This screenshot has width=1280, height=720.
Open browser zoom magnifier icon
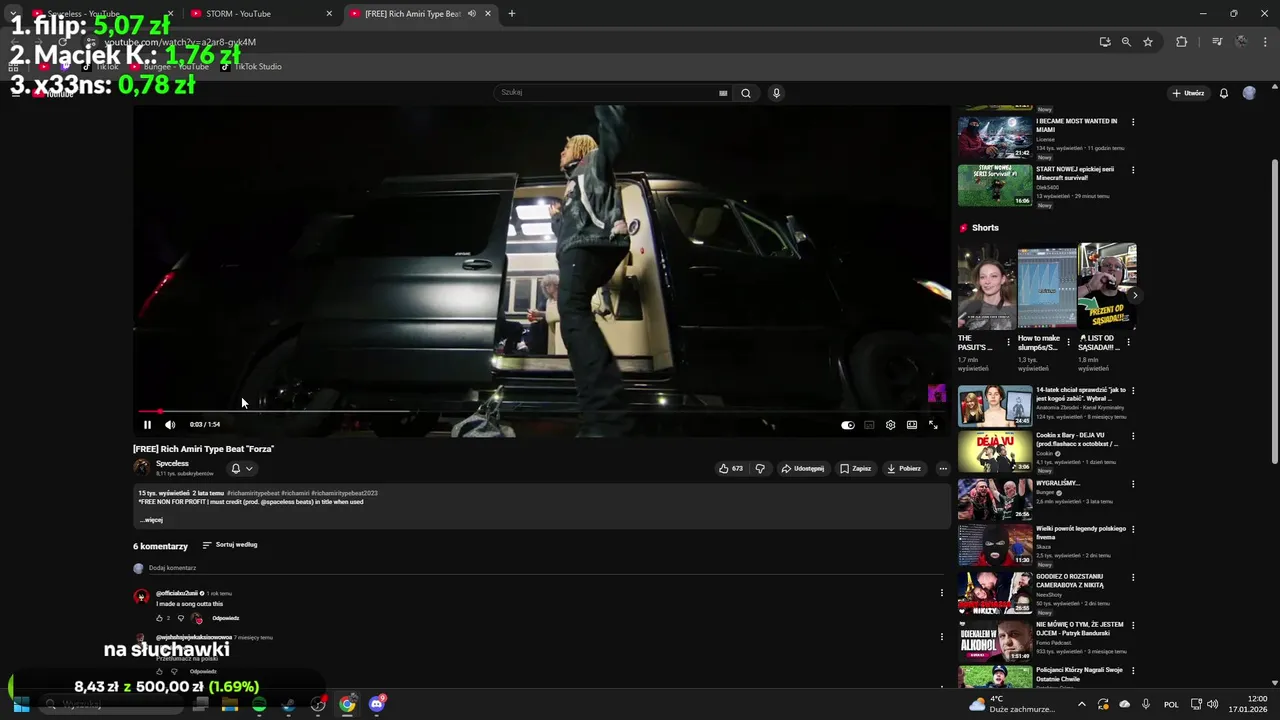[x=1126, y=42]
